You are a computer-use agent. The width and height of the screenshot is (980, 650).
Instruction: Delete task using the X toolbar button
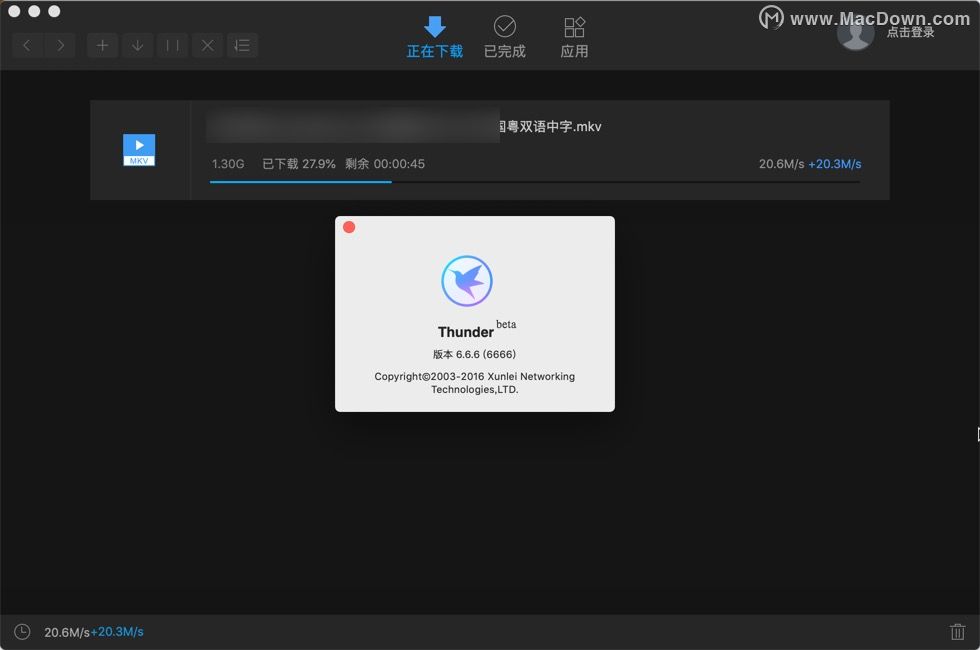click(x=208, y=45)
